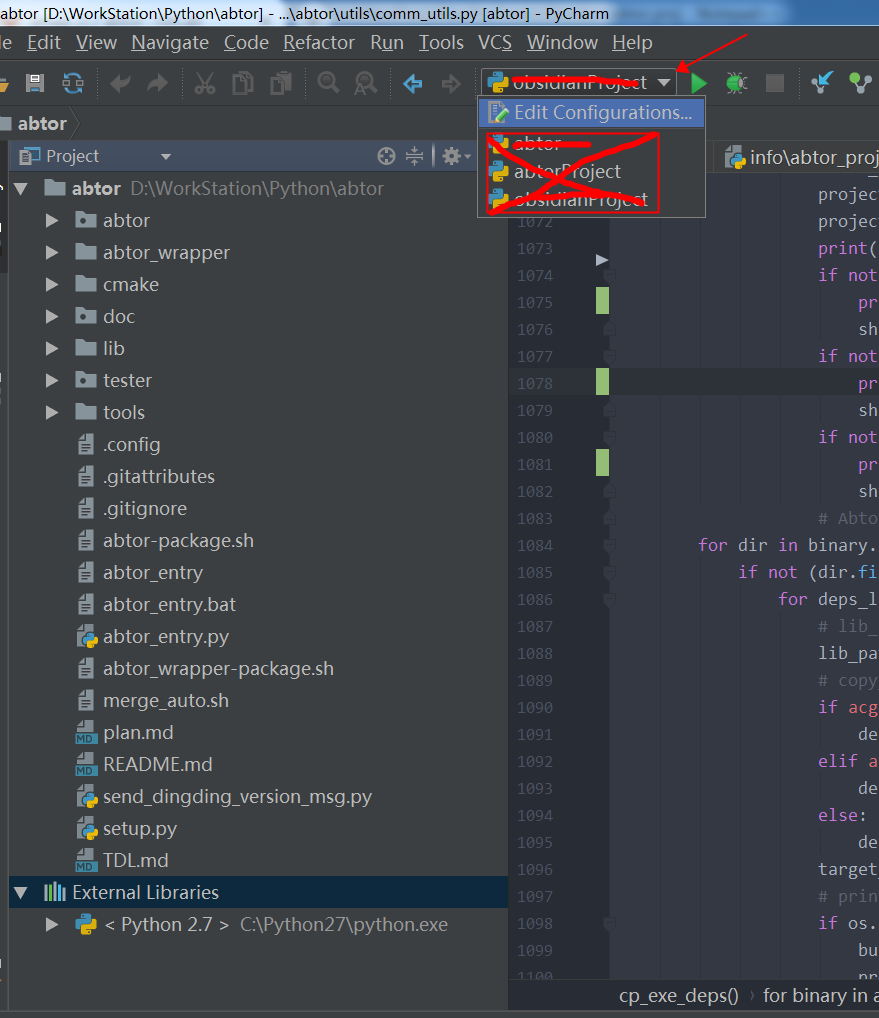Select the merge_auto.sh file

click(x=166, y=701)
